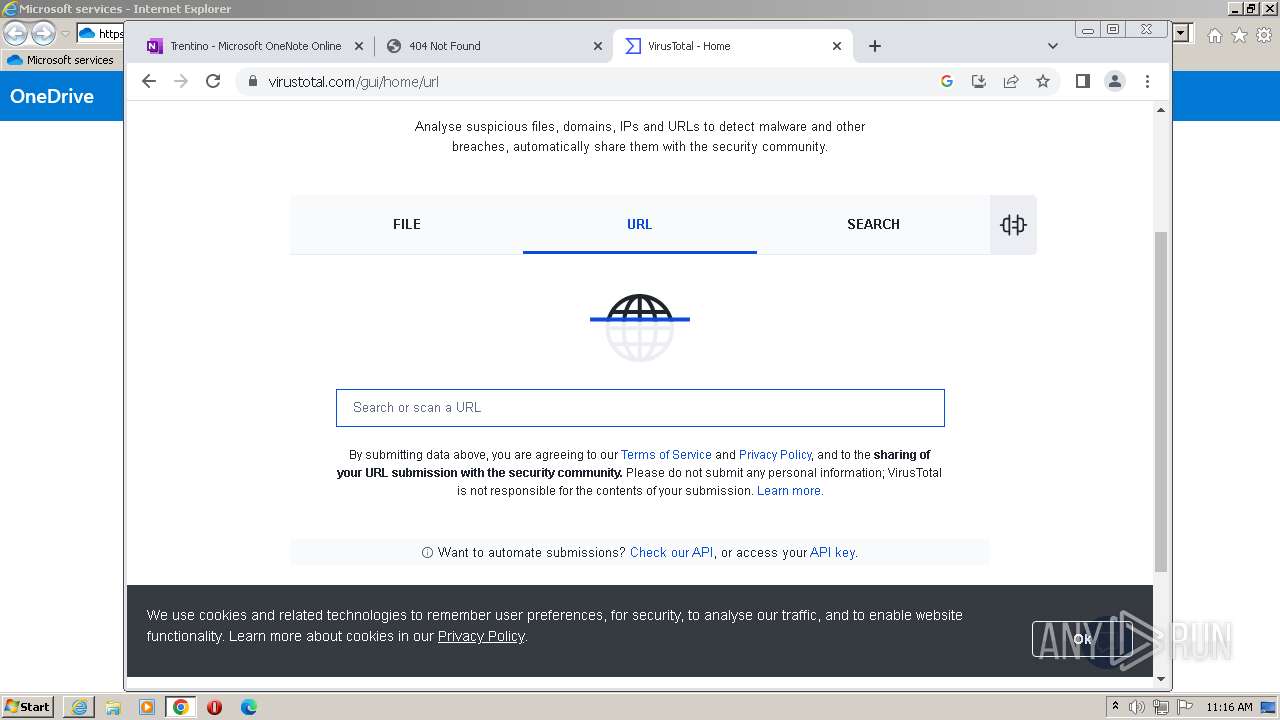Image resolution: width=1280 pixels, height=720 pixels.
Task: Open the Terms of Service link
Action: click(666, 454)
